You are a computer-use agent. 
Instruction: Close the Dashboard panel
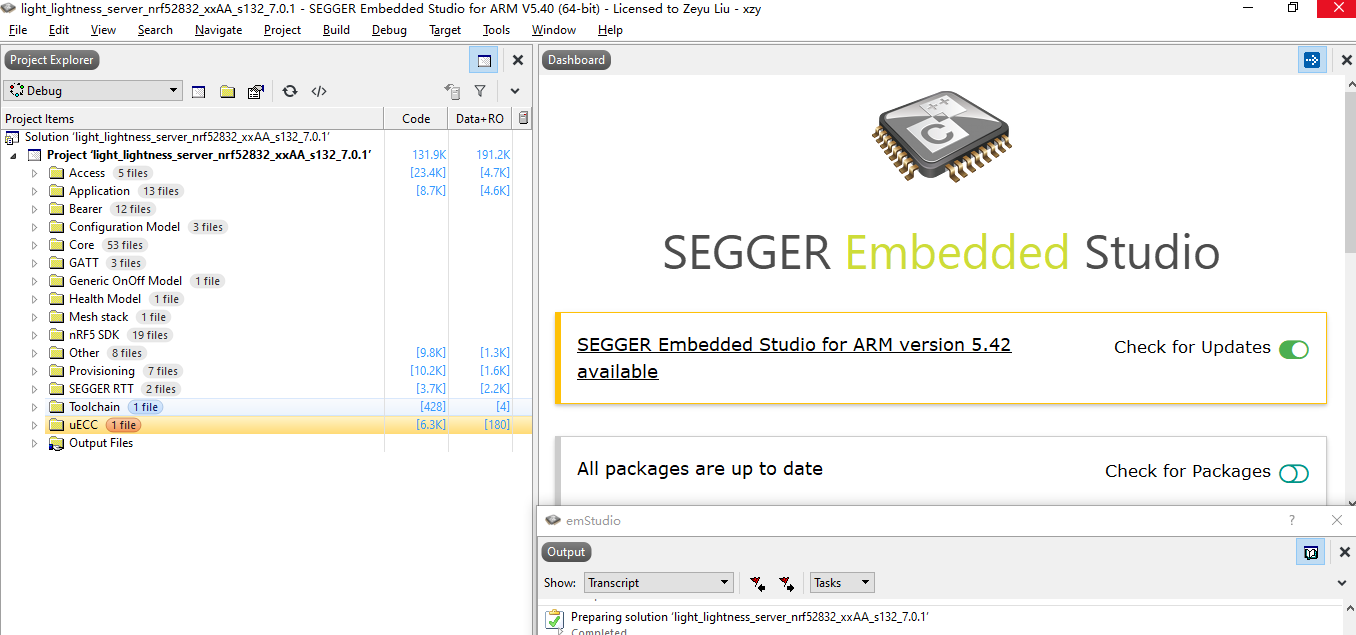coord(1345,60)
